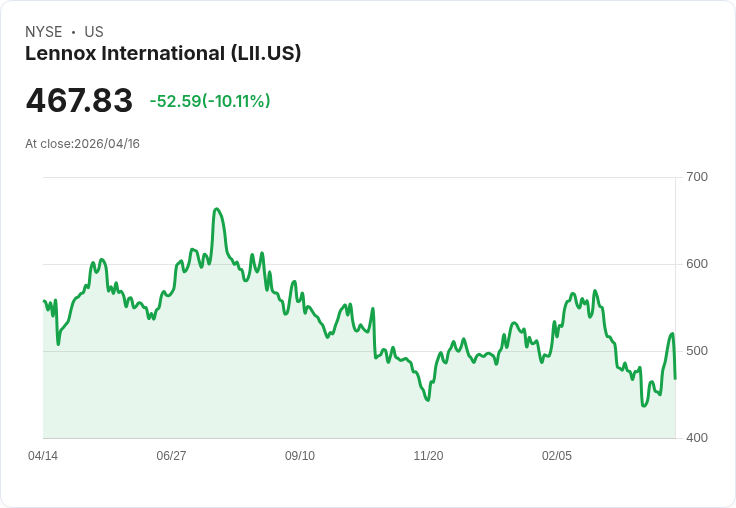Click the US market label
This screenshot has width=736, height=508.
[x=94, y=32]
